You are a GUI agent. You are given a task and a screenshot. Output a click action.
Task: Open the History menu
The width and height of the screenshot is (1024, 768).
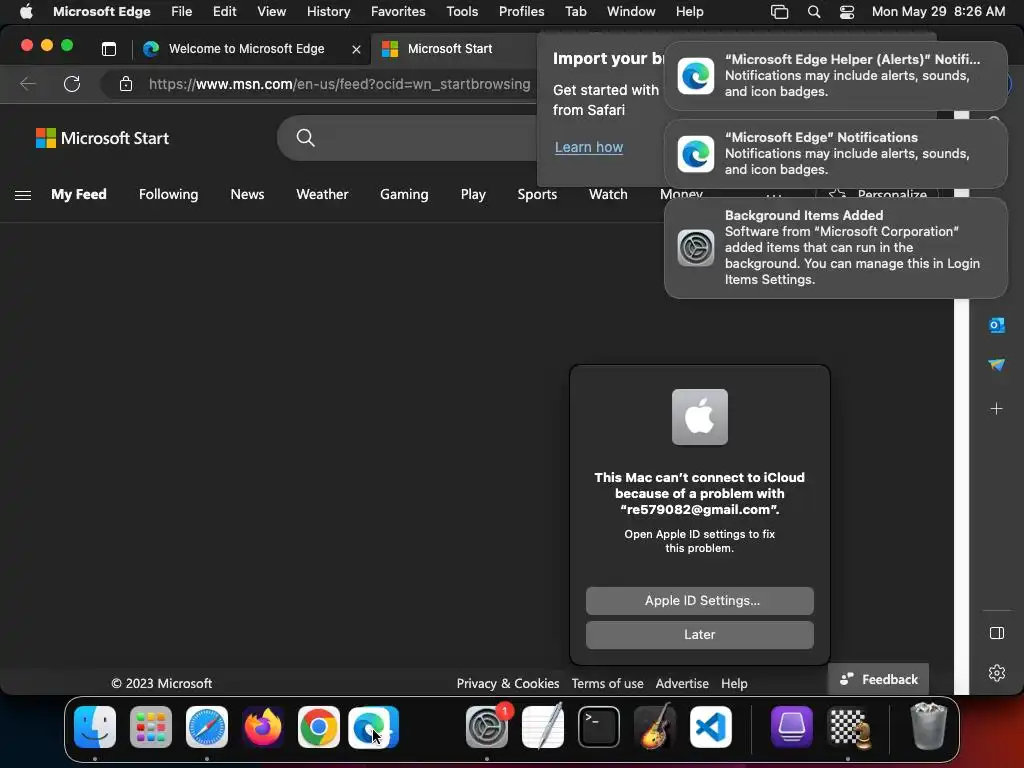(x=328, y=11)
